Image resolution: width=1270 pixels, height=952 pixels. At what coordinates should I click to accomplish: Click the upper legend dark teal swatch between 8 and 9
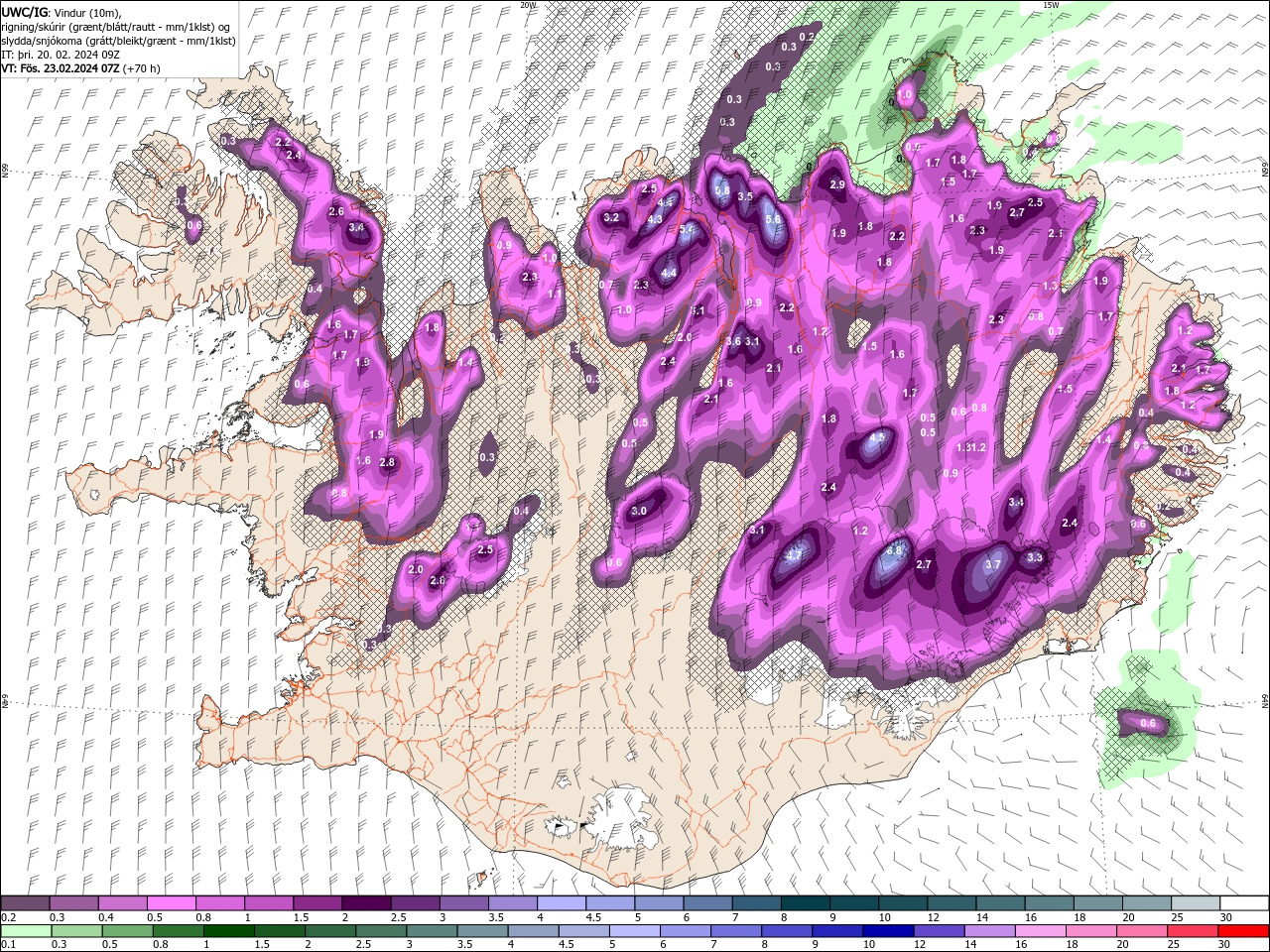pos(805,903)
